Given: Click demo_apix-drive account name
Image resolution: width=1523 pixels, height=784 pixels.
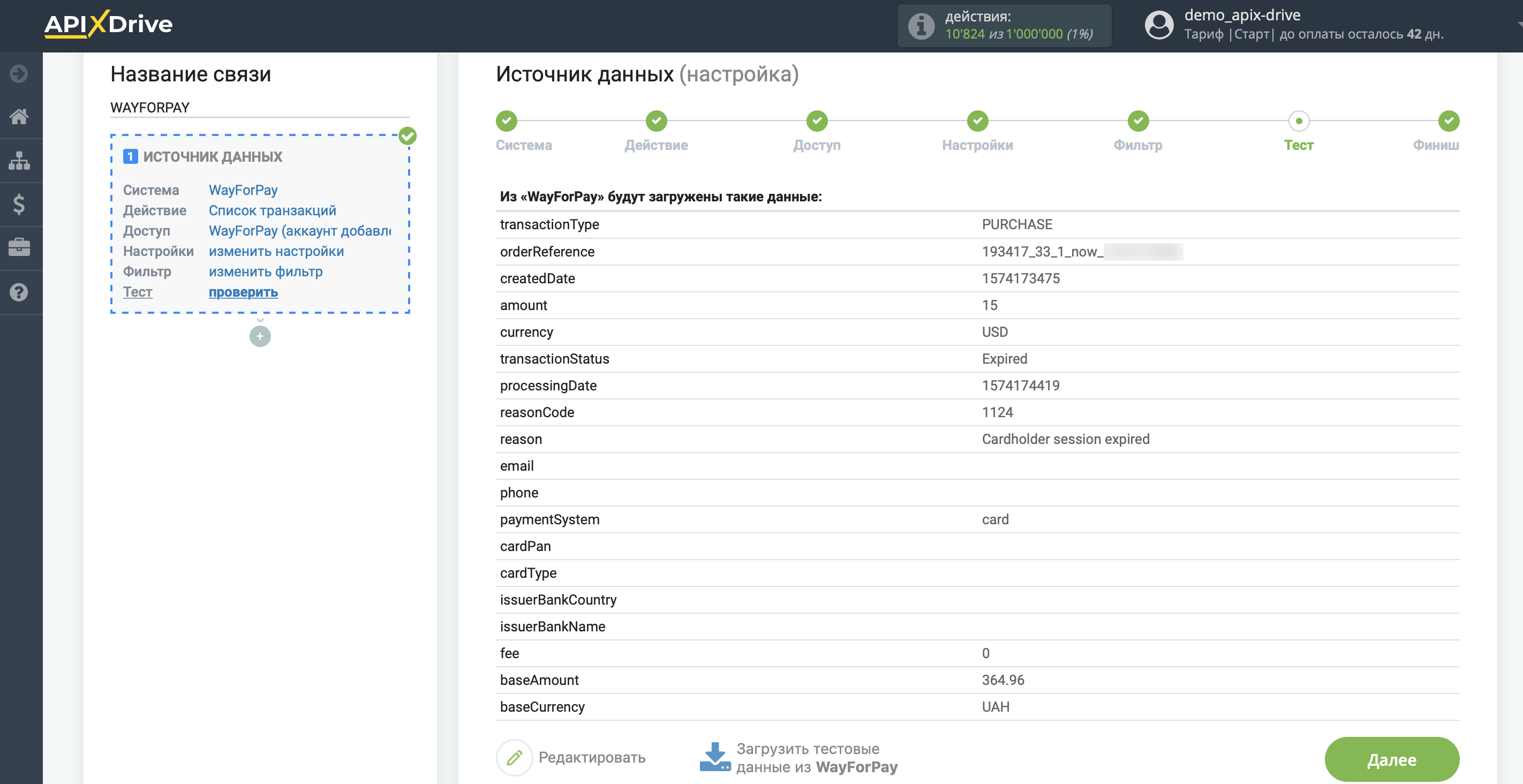Looking at the screenshot, I should point(1242,15).
